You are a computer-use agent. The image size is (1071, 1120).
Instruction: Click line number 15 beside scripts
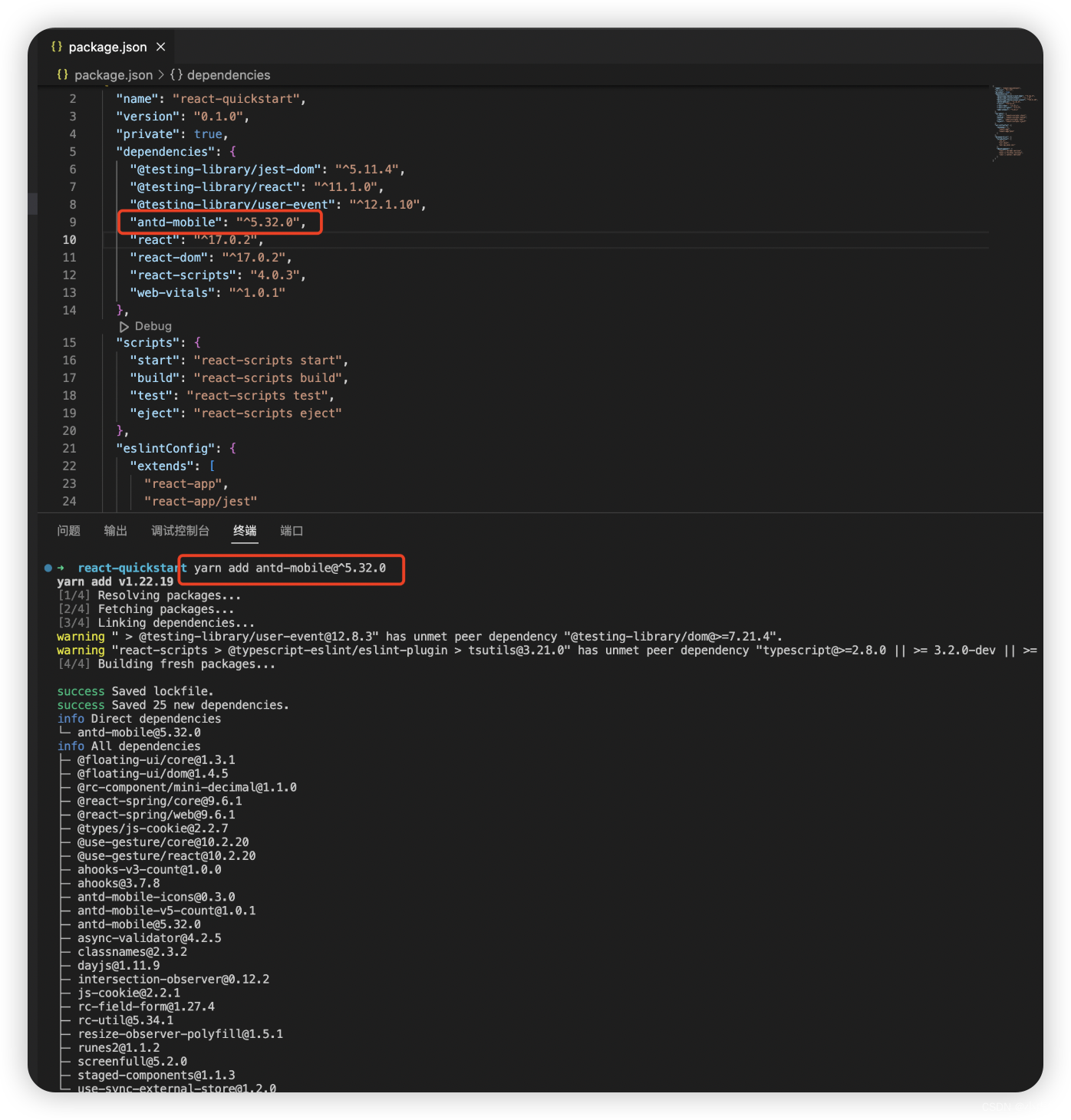pyautogui.click(x=69, y=343)
